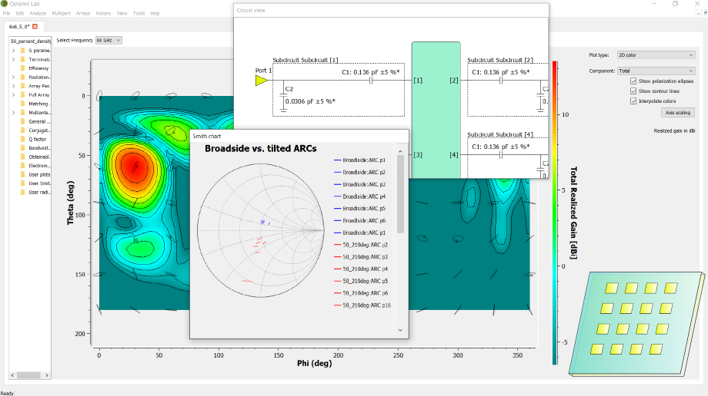Click the Subcircuit [1] label in Circuit view
This screenshot has height=396, width=708.
point(305,60)
